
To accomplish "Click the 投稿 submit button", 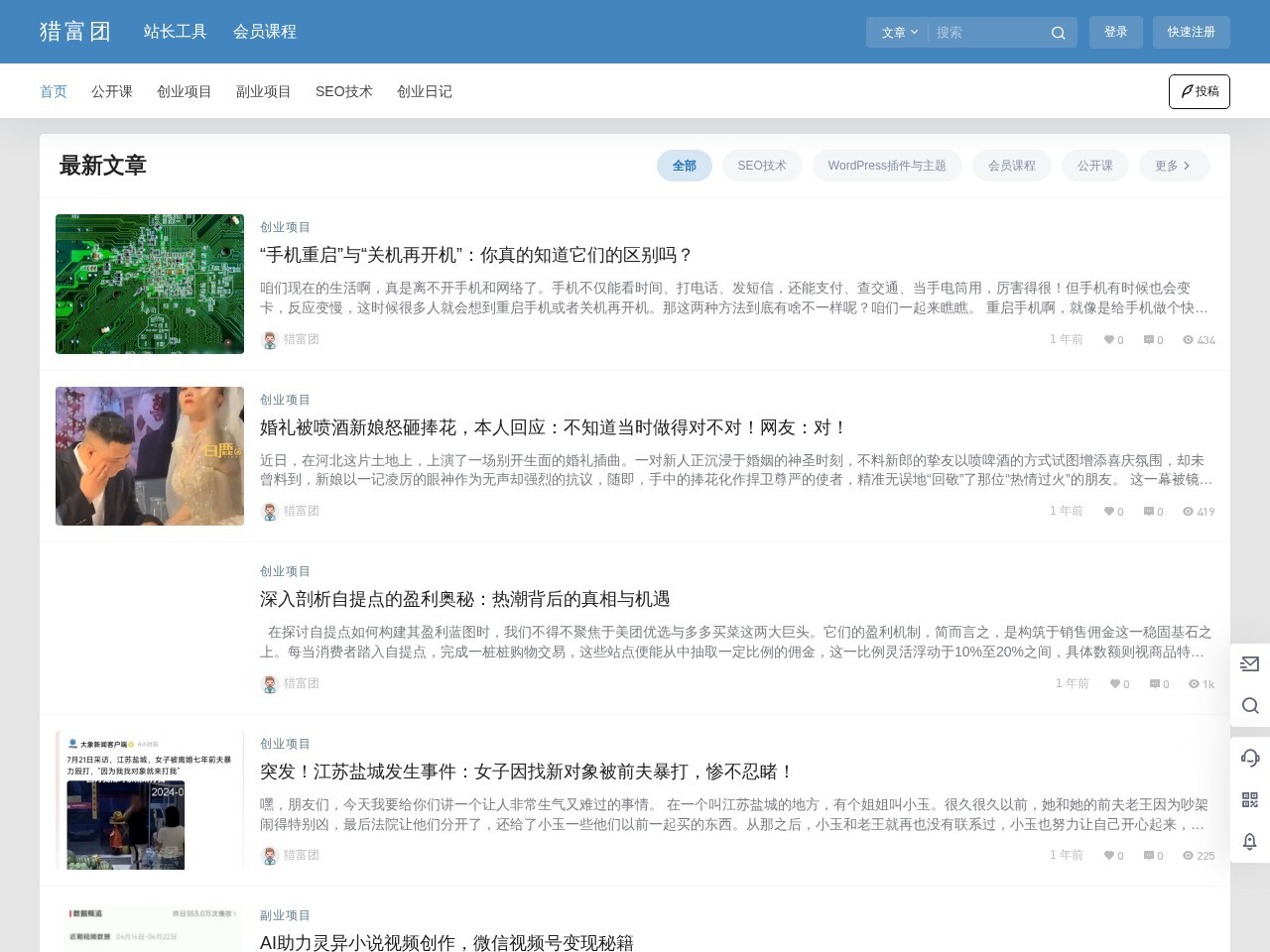I will point(1200,91).
